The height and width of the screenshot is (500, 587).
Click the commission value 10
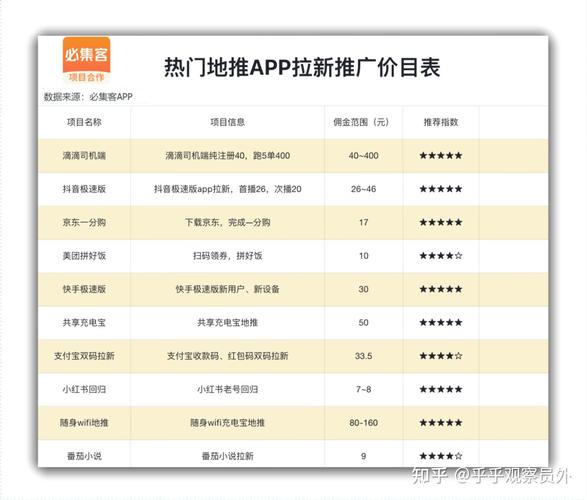364,256
